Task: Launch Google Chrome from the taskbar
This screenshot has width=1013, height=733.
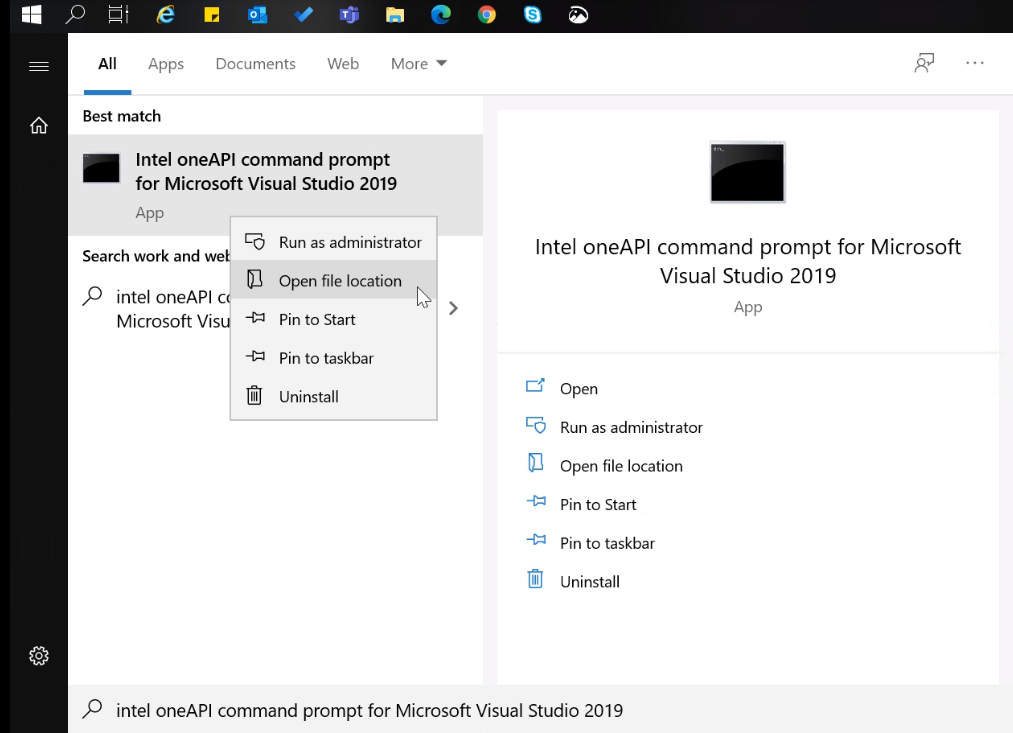Action: pyautogui.click(x=487, y=15)
